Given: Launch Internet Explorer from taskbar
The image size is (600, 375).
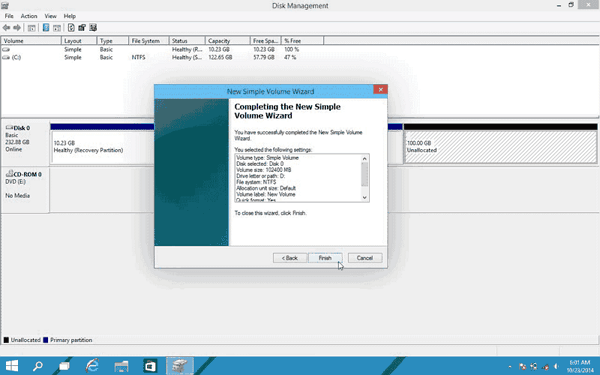Looking at the screenshot, I should coord(92,366).
